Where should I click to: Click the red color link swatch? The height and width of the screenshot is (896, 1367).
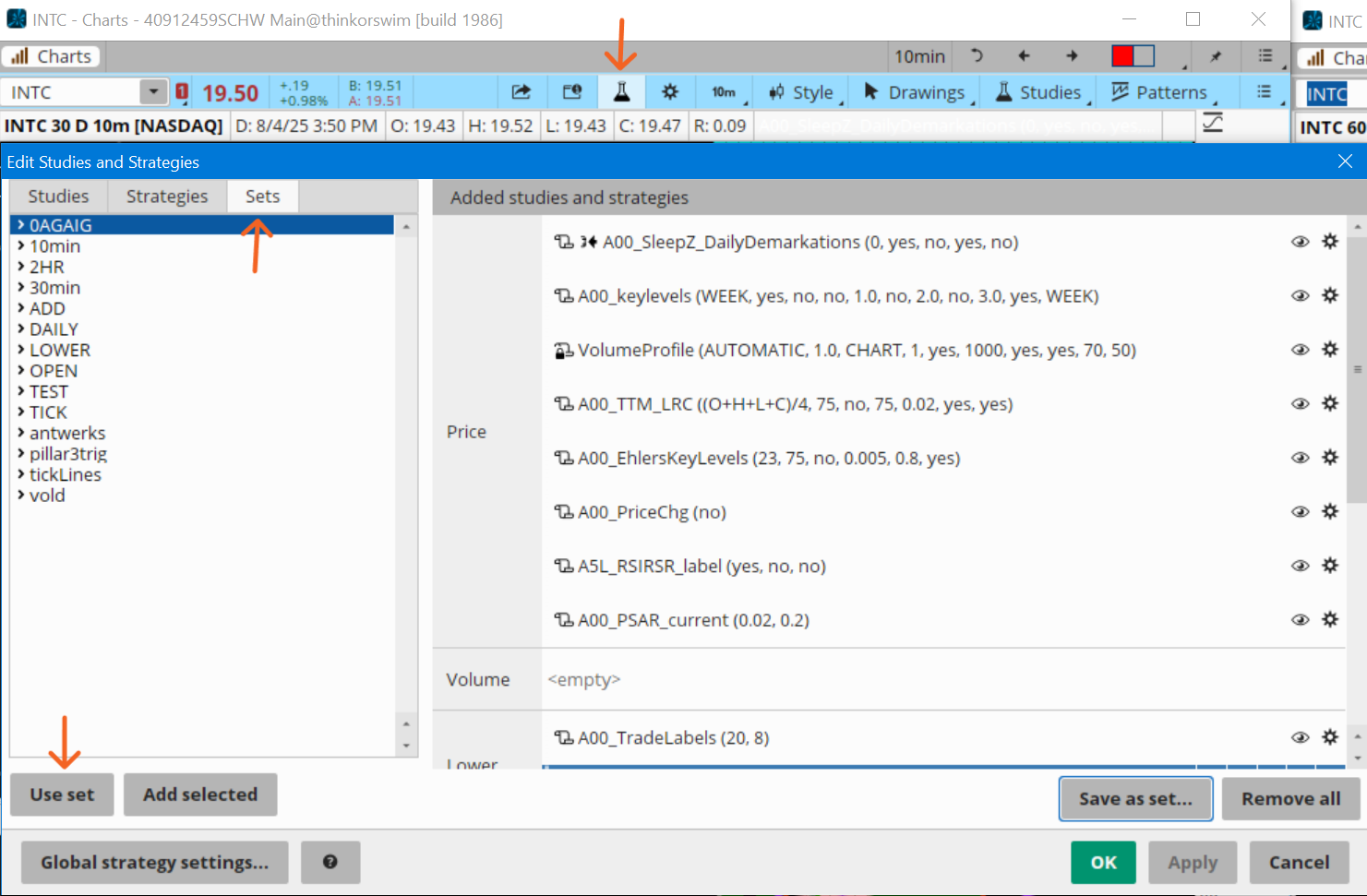[1122, 56]
